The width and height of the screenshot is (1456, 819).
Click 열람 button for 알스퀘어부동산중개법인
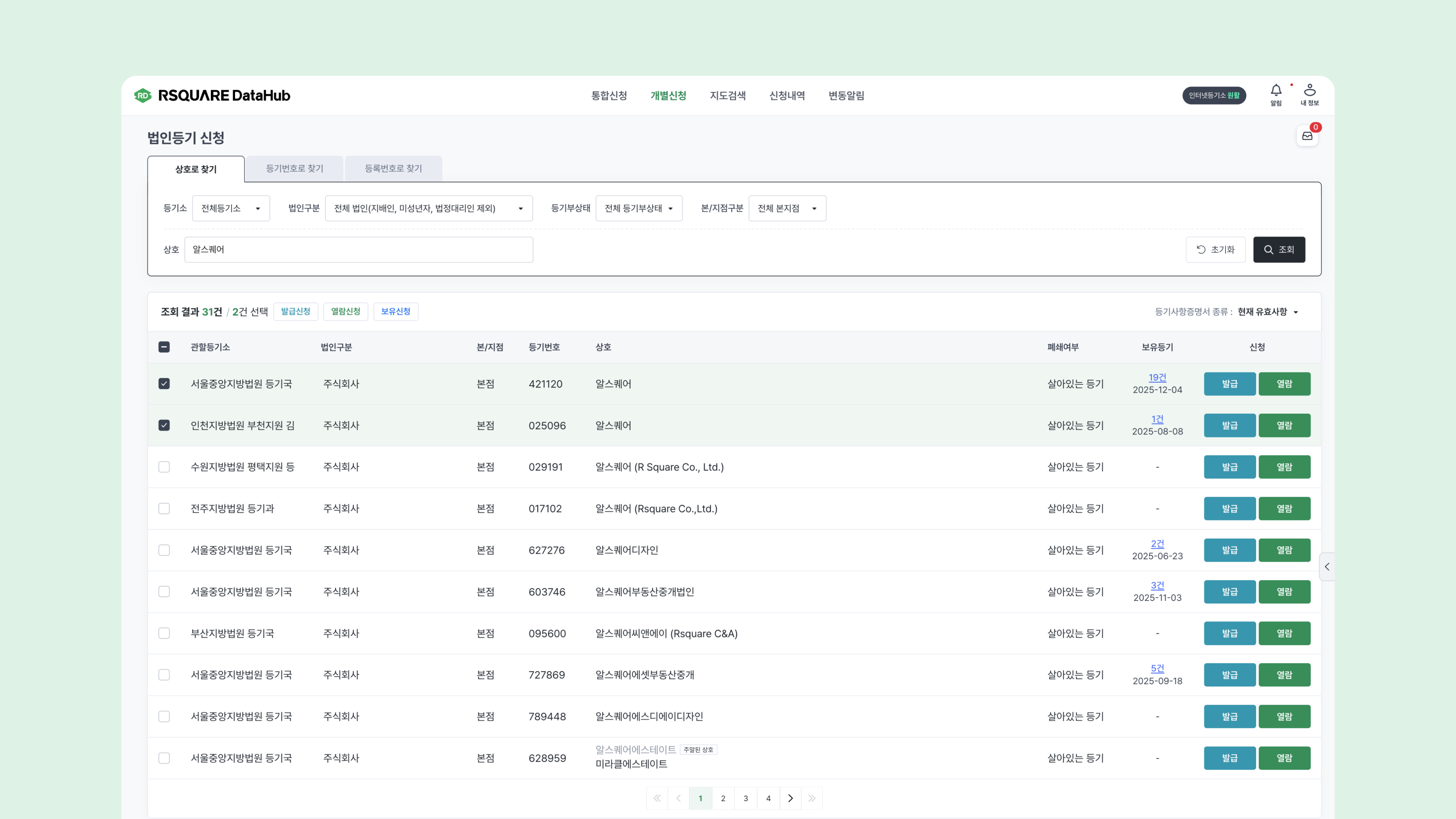[x=1284, y=592]
